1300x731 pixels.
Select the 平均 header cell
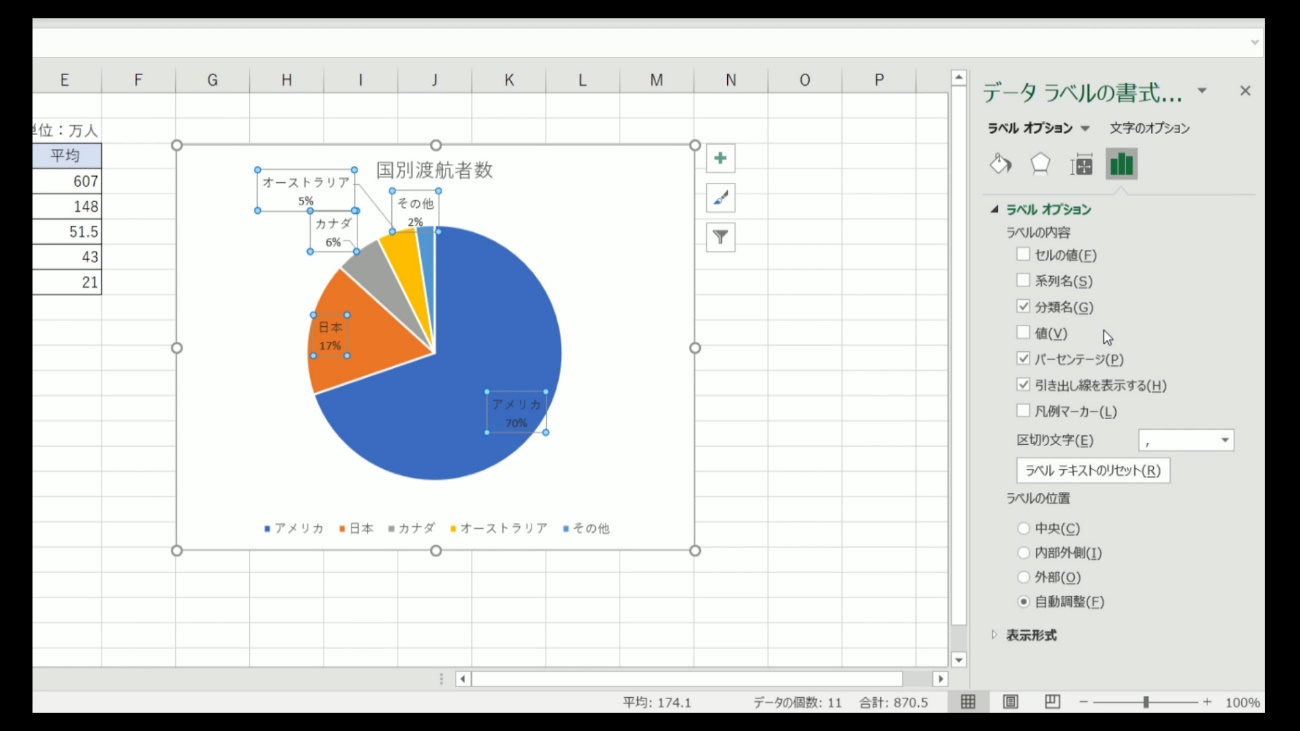pos(66,155)
